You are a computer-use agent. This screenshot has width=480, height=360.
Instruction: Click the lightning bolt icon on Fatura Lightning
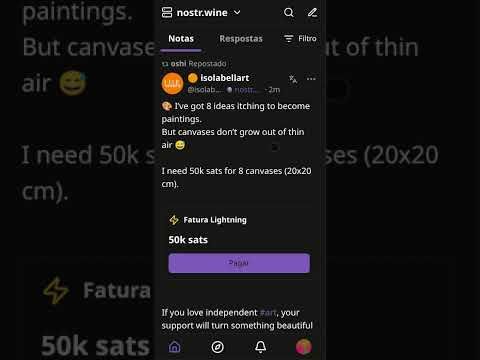point(174,220)
